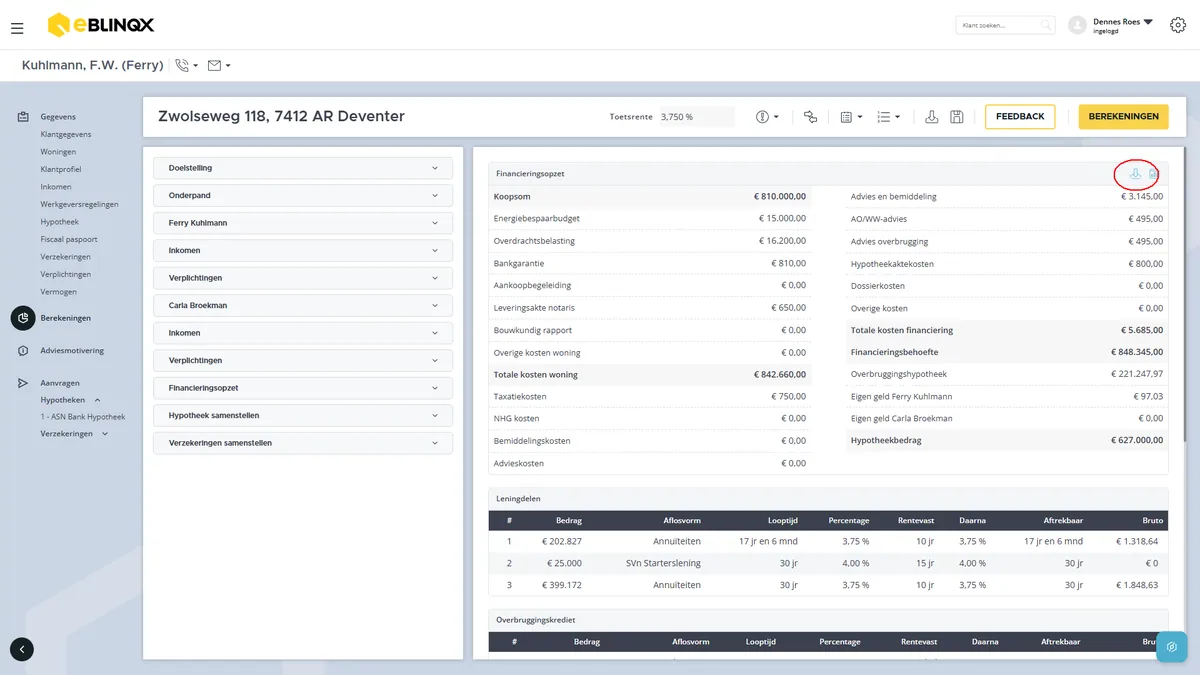This screenshot has width=1200, height=675.
Task: Open the email envelope dropdown
Action: pos(219,66)
